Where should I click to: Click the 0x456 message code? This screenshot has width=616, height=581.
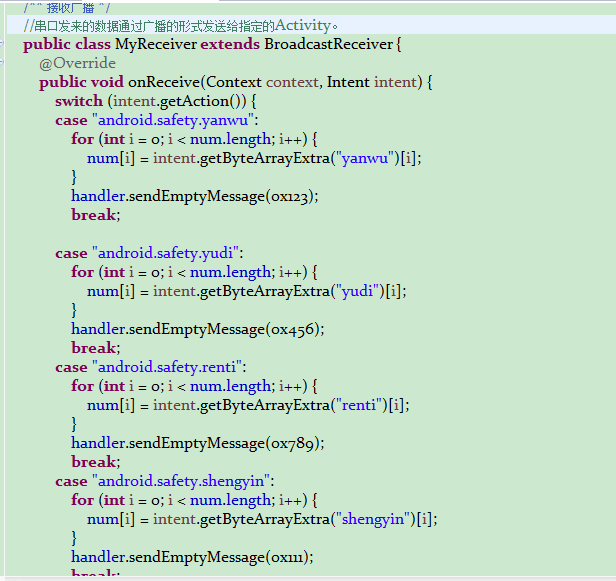[x=294, y=329]
